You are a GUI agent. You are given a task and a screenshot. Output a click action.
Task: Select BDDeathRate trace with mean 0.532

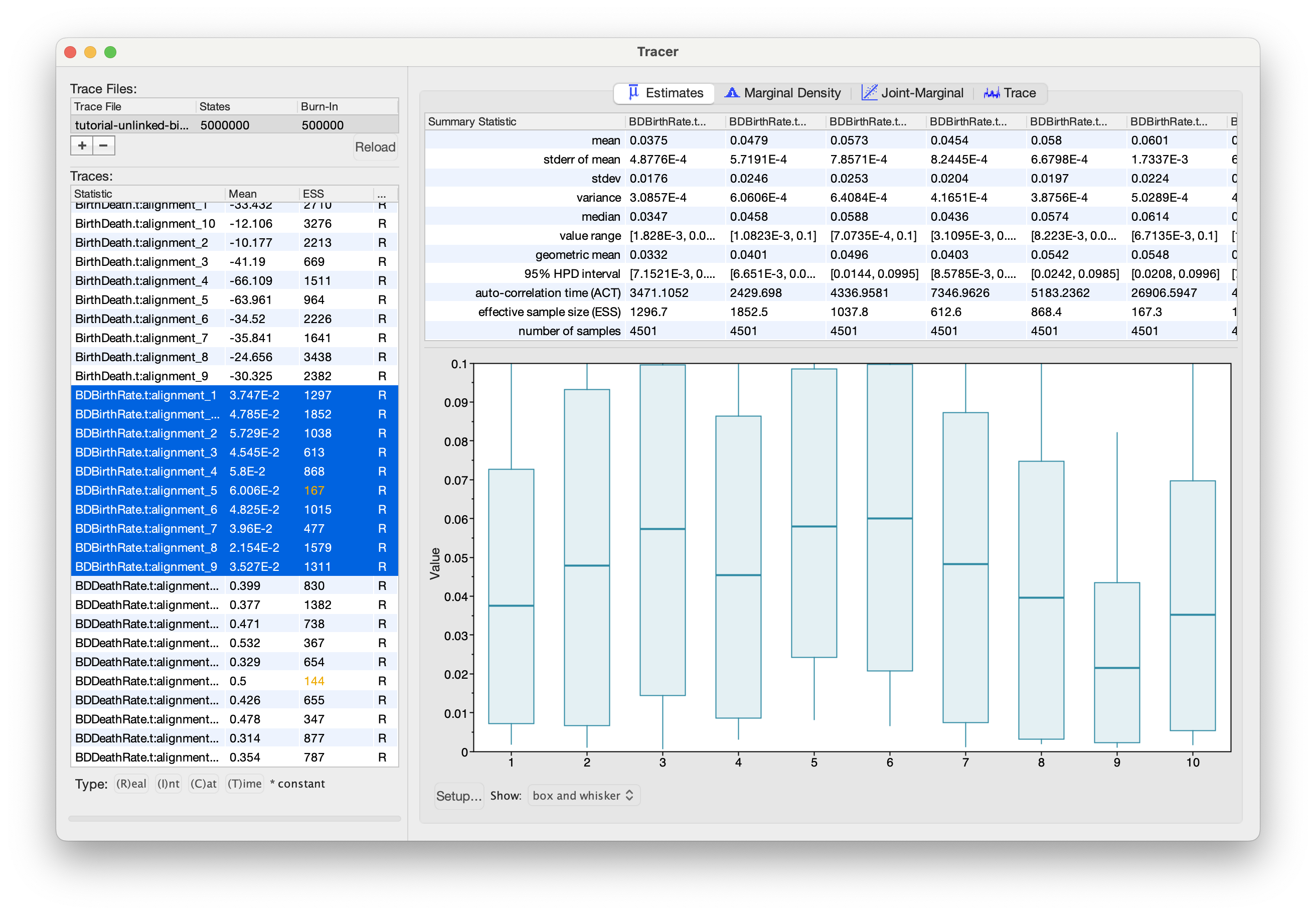click(234, 643)
